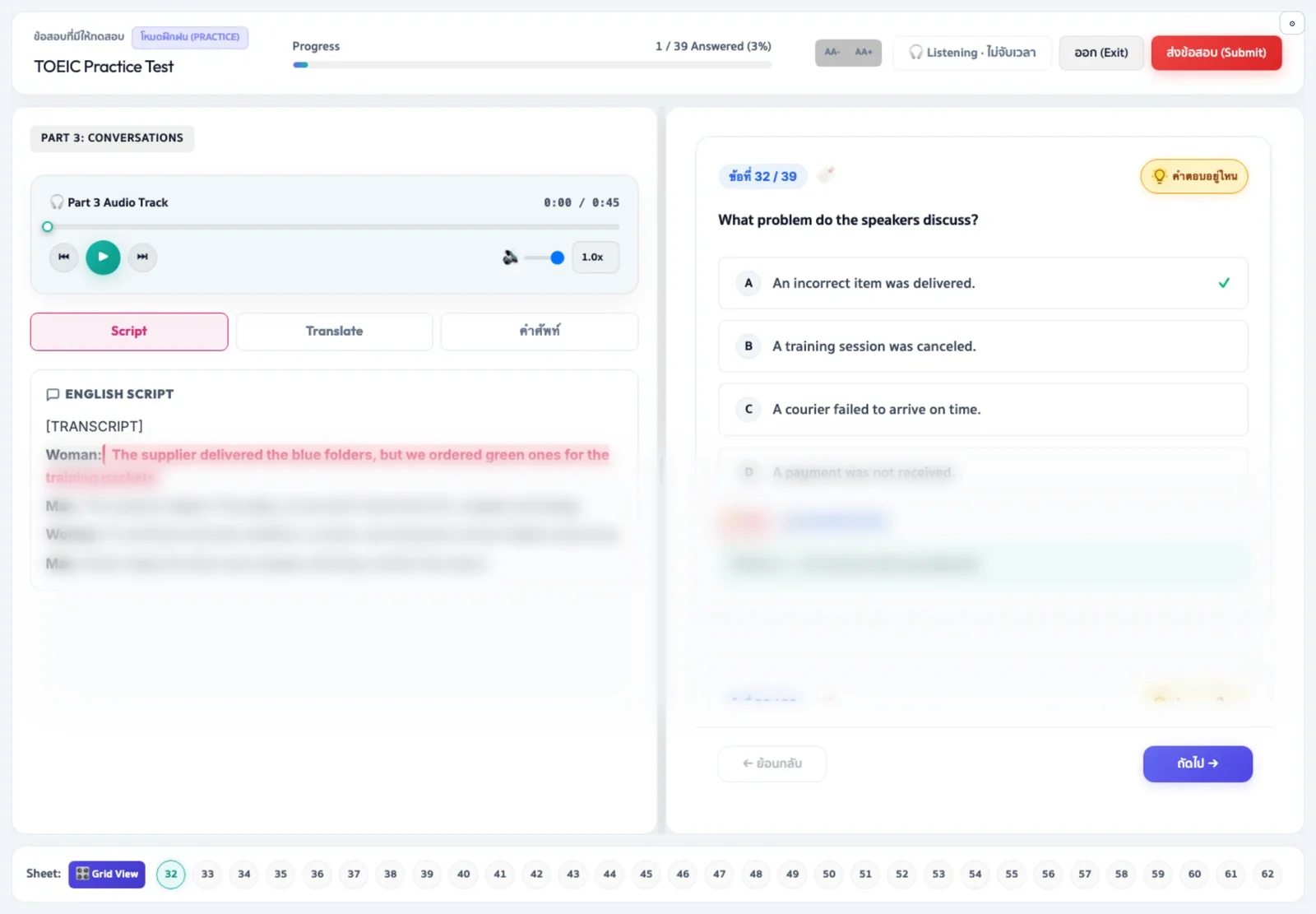Adjust the volume slider handle
The height and width of the screenshot is (914, 1316).
pyautogui.click(x=557, y=257)
